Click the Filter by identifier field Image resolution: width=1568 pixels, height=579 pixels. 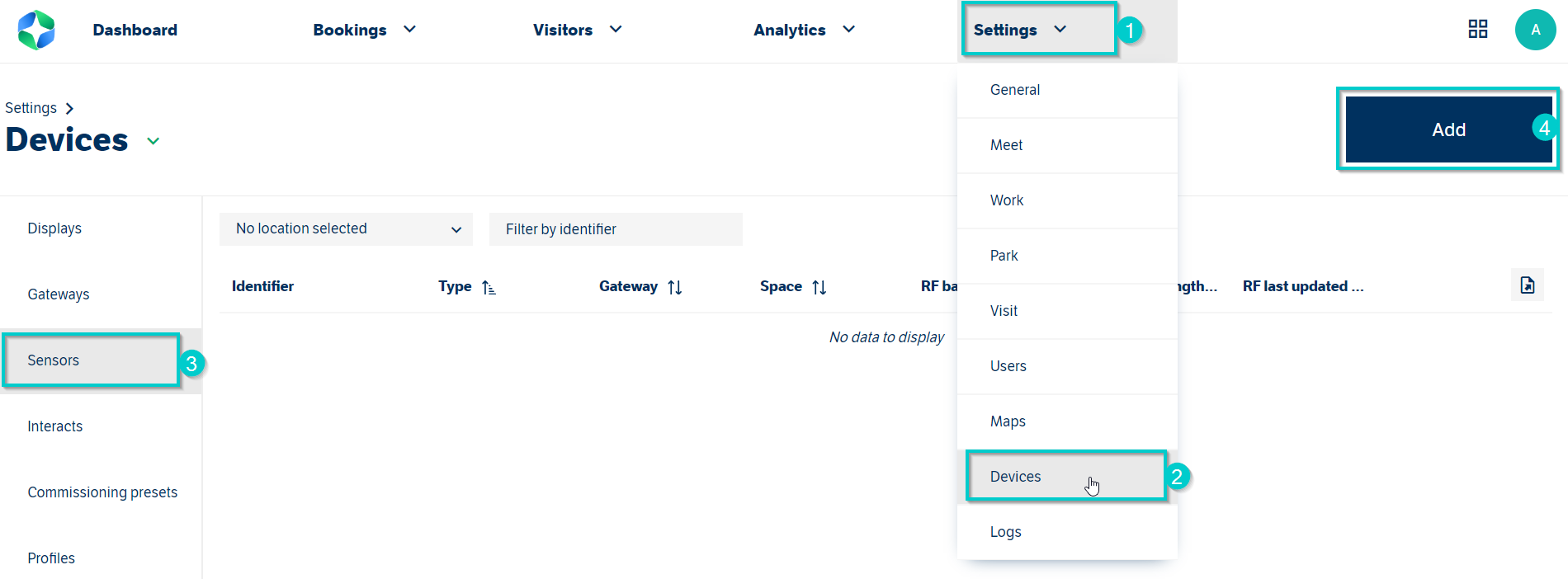click(615, 229)
